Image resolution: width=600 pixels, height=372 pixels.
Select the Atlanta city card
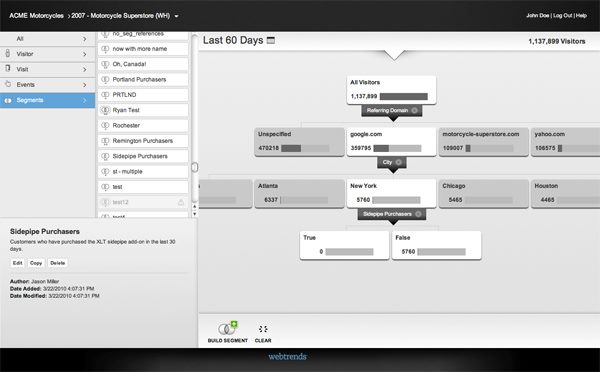pyautogui.click(x=299, y=194)
